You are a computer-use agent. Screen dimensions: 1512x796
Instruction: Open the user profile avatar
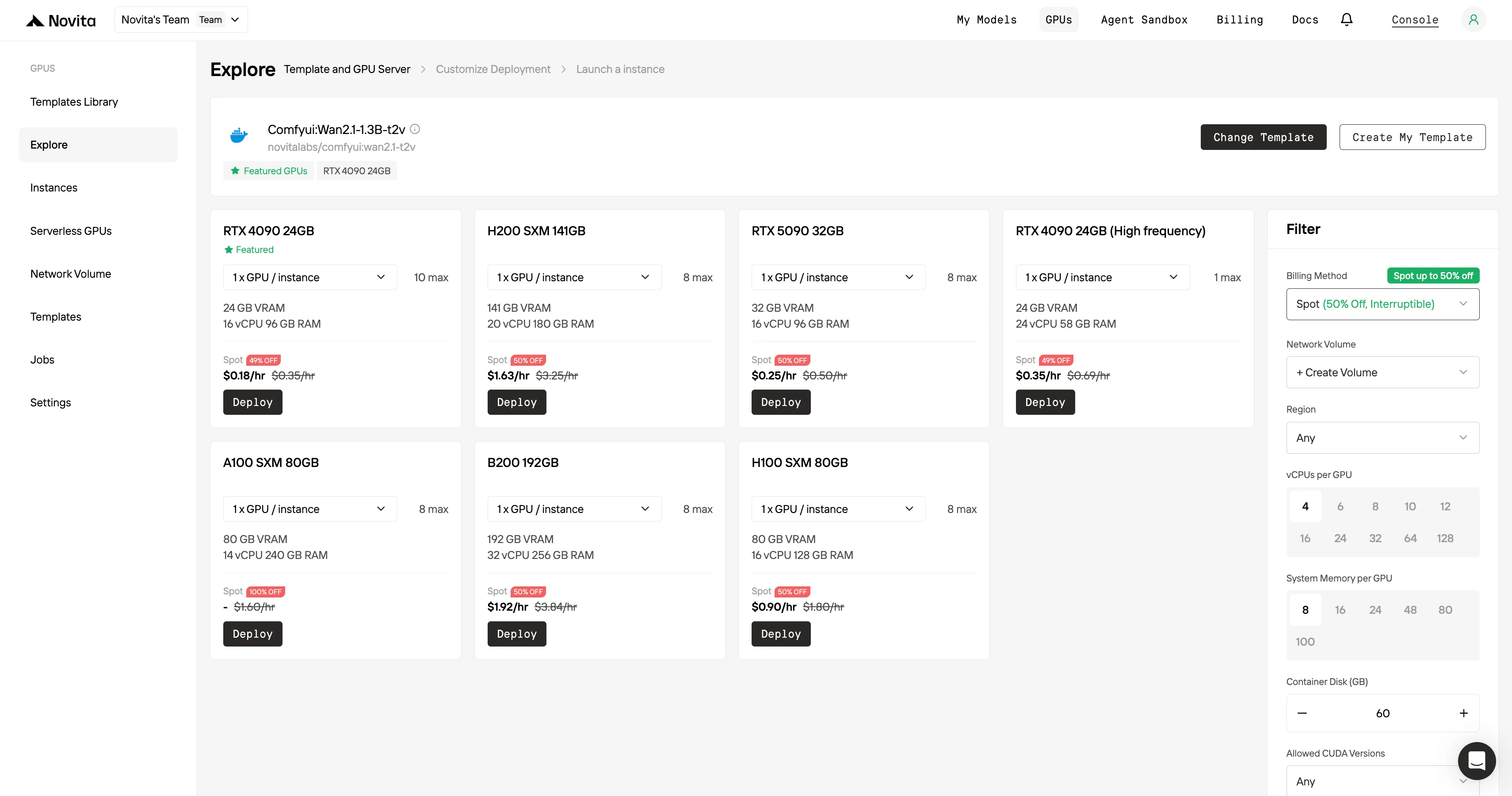tap(1473, 19)
